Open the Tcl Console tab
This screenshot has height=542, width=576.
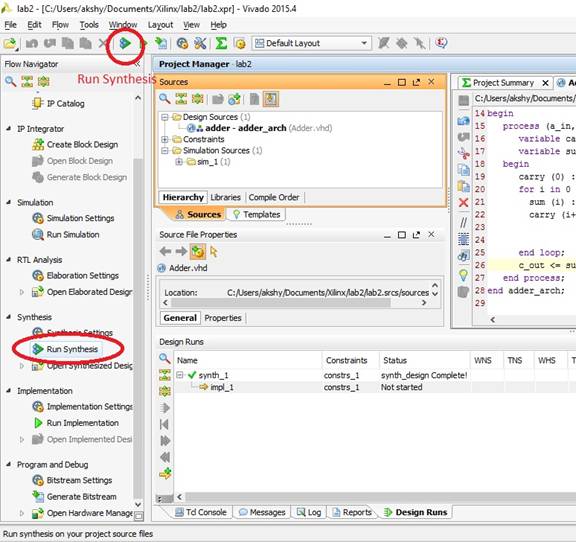pos(201,512)
